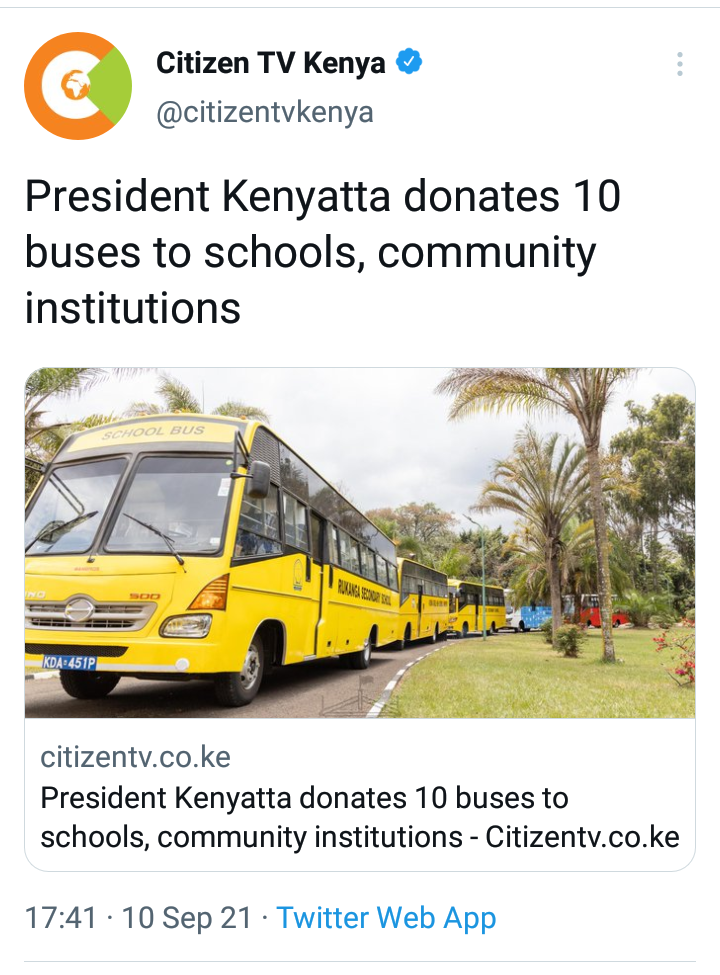Click the 17:41 timestamp
Image resolution: width=720 pixels, height=975 pixels.
click(61, 918)
